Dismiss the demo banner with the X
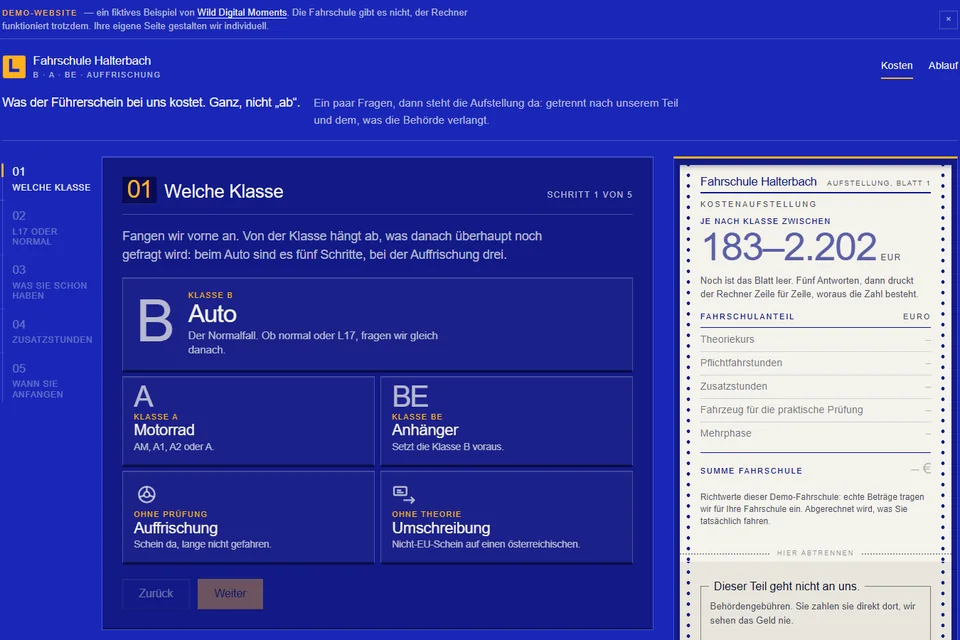Screen dimensions: 960x640 (948, 20)
